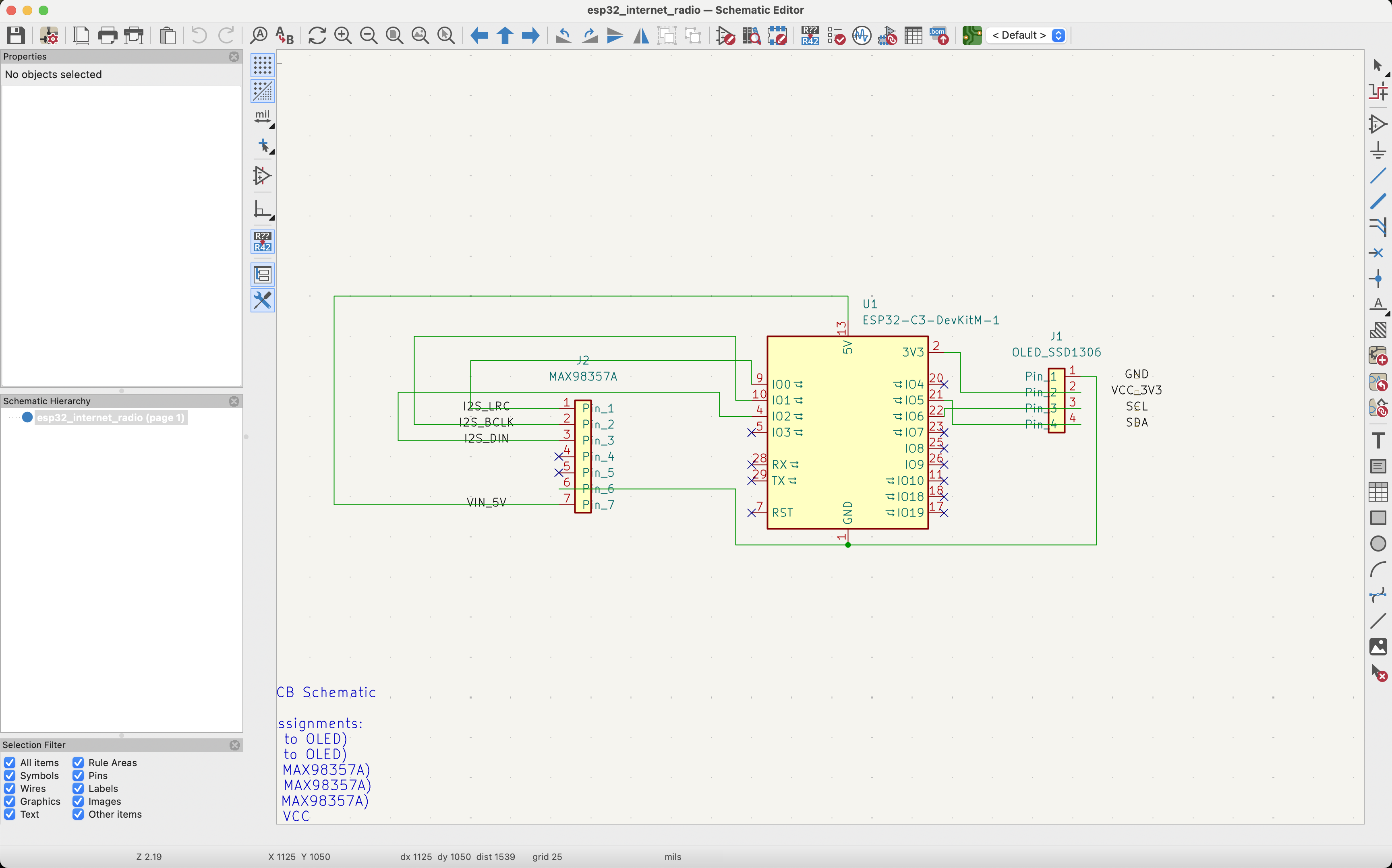
Task: Select the Place Power Symbol tool
Action: point(1378,151)
